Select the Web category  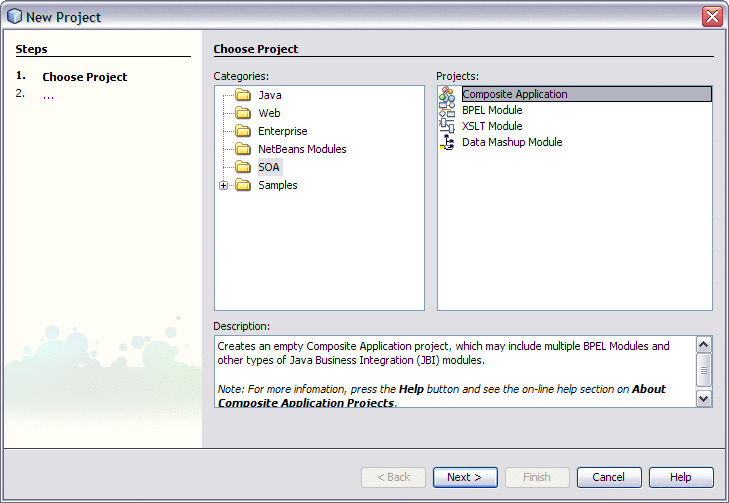click(269, 113)
